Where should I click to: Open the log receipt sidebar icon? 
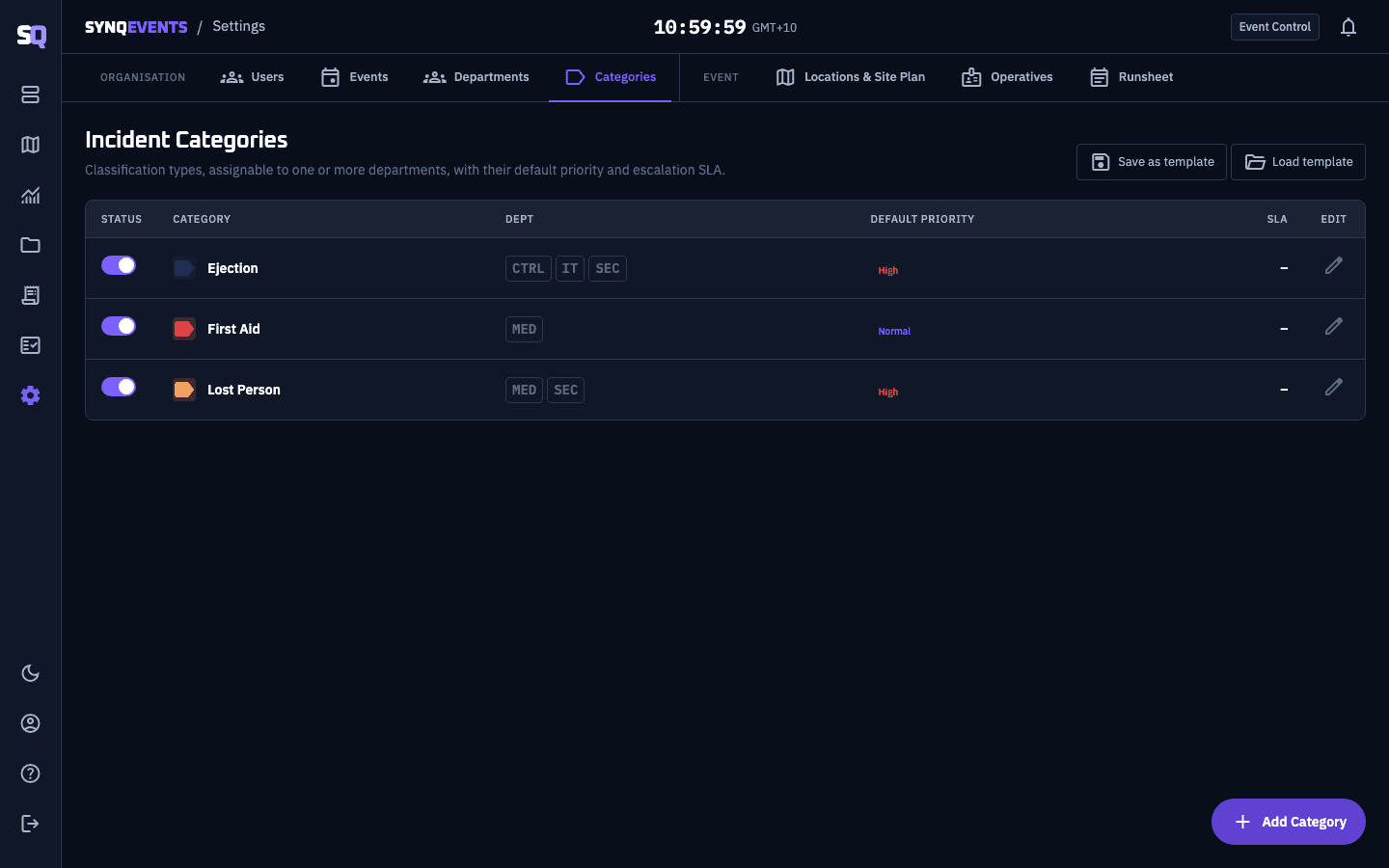pos(30,295)
